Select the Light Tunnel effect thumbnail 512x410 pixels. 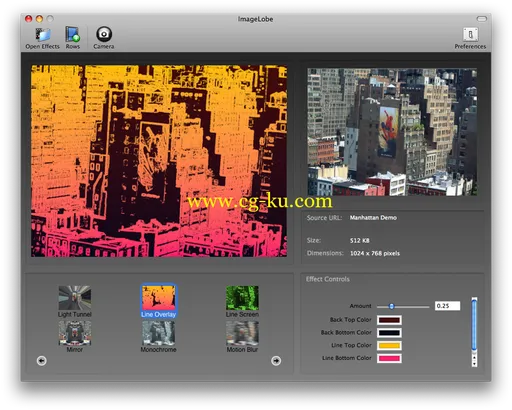(75, 298)
